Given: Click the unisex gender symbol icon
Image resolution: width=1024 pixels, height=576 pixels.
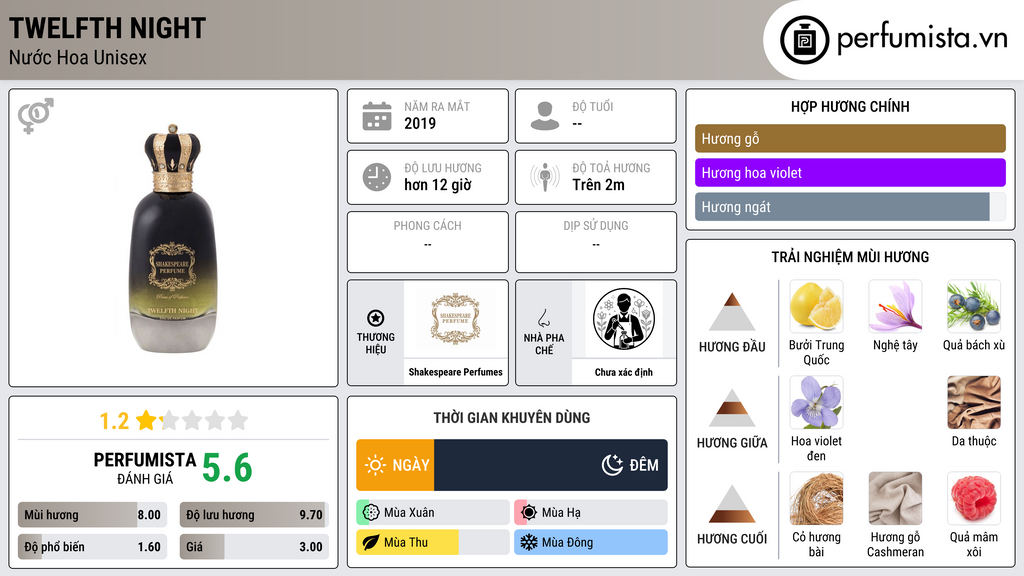Looking at the screenshot, I should (35, 116).
